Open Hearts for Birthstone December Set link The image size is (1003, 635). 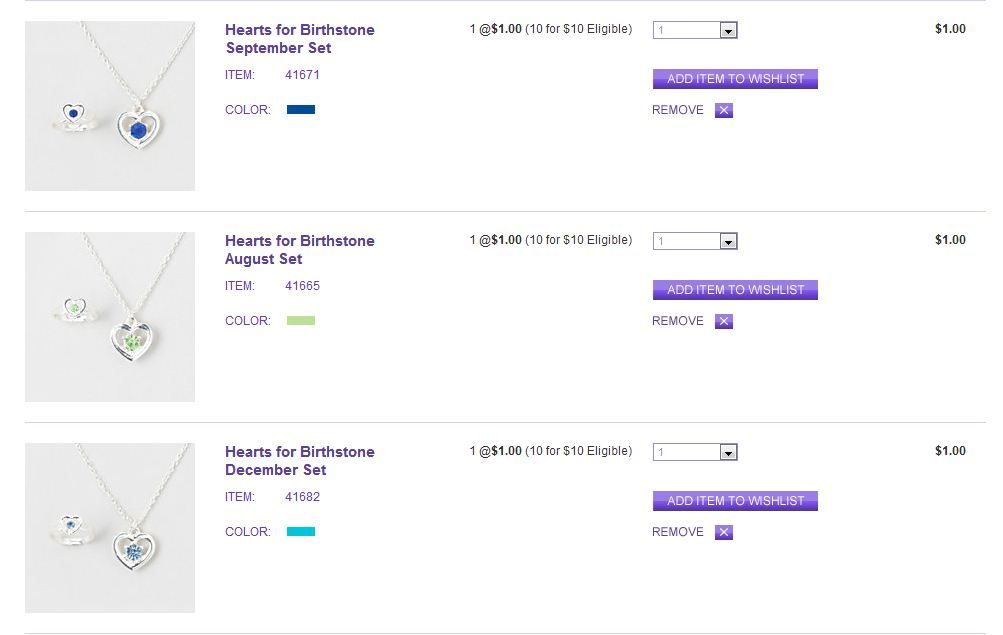coord(299,461)
